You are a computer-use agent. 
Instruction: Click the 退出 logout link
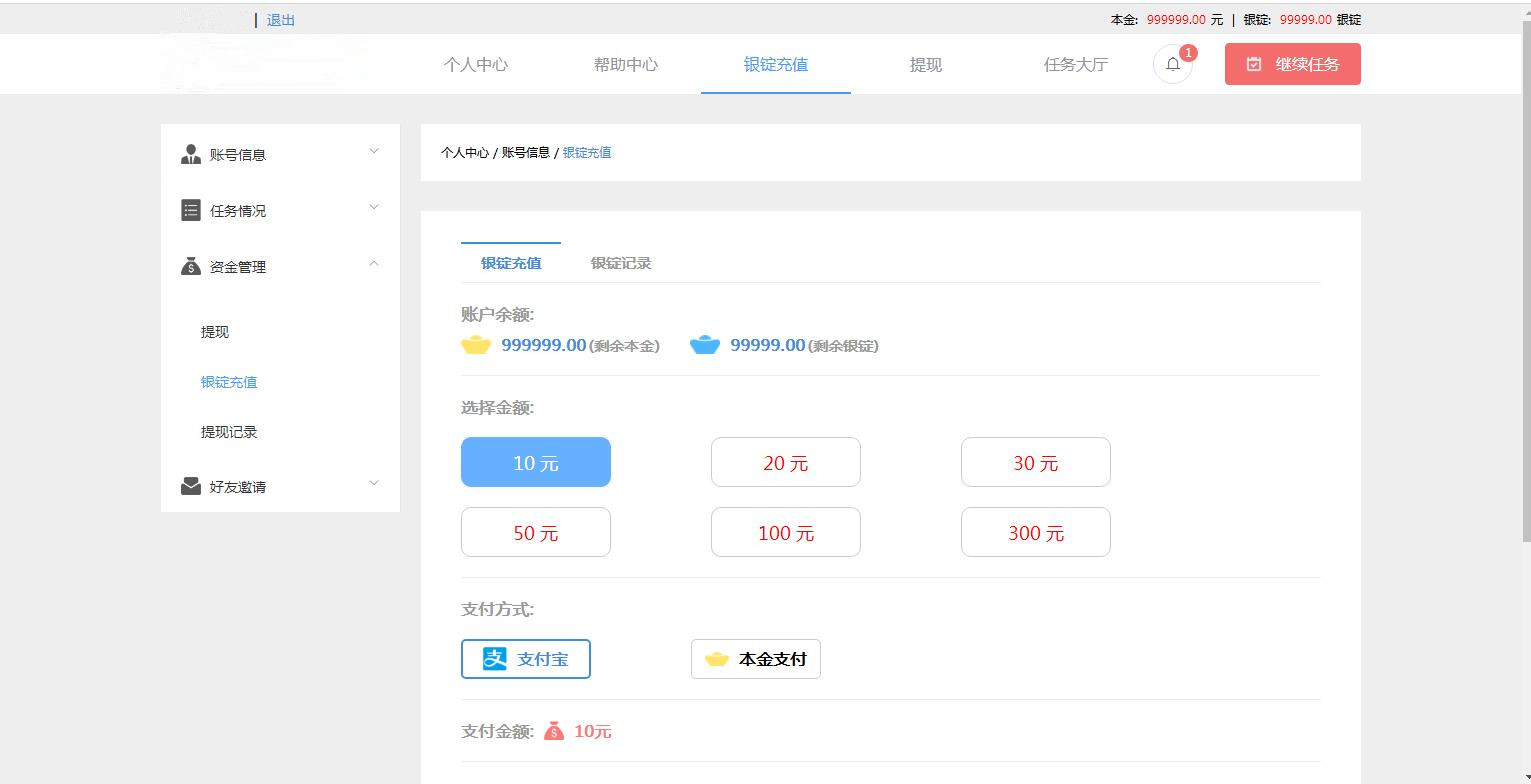tap(281, 20)
